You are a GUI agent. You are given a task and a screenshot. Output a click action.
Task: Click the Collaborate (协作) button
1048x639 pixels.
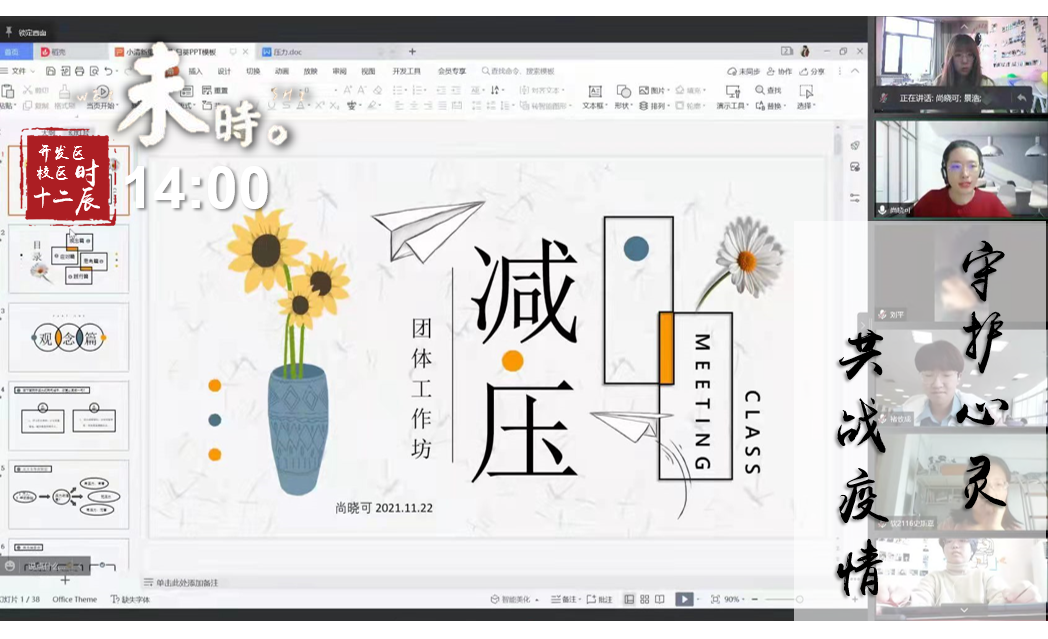tap(779, 71)
